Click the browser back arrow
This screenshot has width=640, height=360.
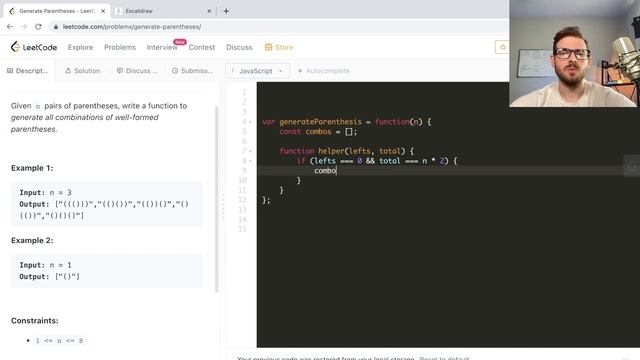pos(10,27)
